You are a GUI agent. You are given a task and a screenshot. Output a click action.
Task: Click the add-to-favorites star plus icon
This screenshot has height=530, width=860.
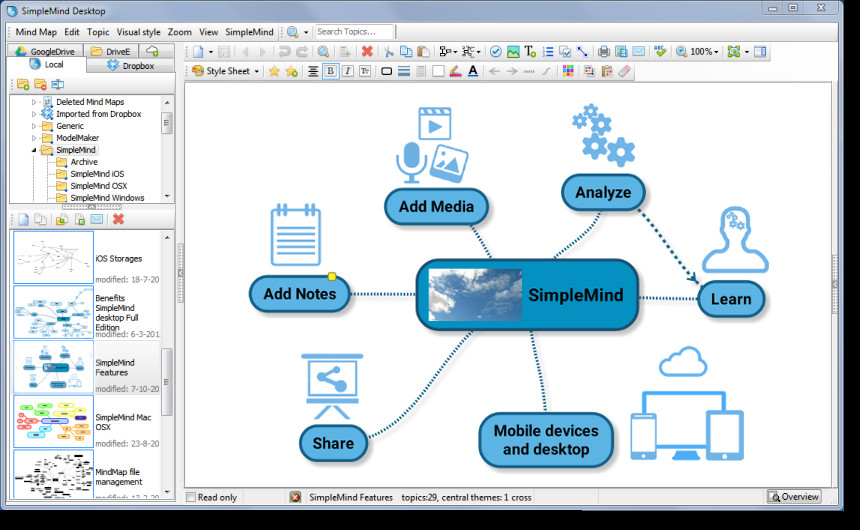point(292,71)
